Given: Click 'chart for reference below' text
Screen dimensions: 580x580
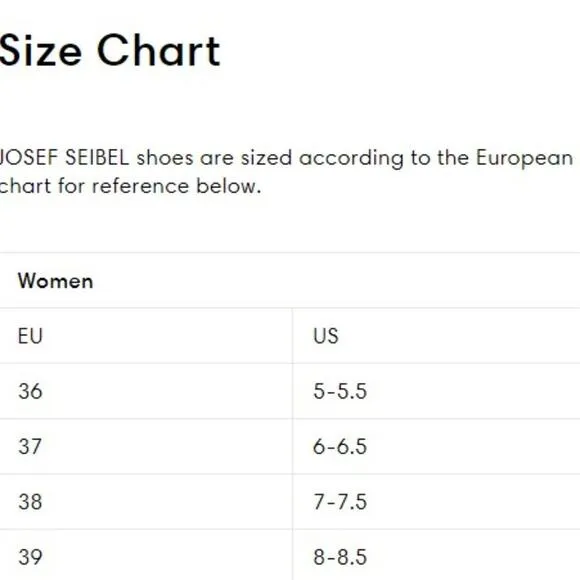Looking at the screenshot, I should [130, 186].
